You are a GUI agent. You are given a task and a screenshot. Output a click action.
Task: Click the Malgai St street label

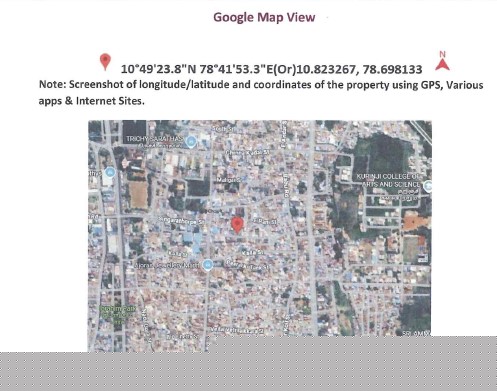point(228,180)
